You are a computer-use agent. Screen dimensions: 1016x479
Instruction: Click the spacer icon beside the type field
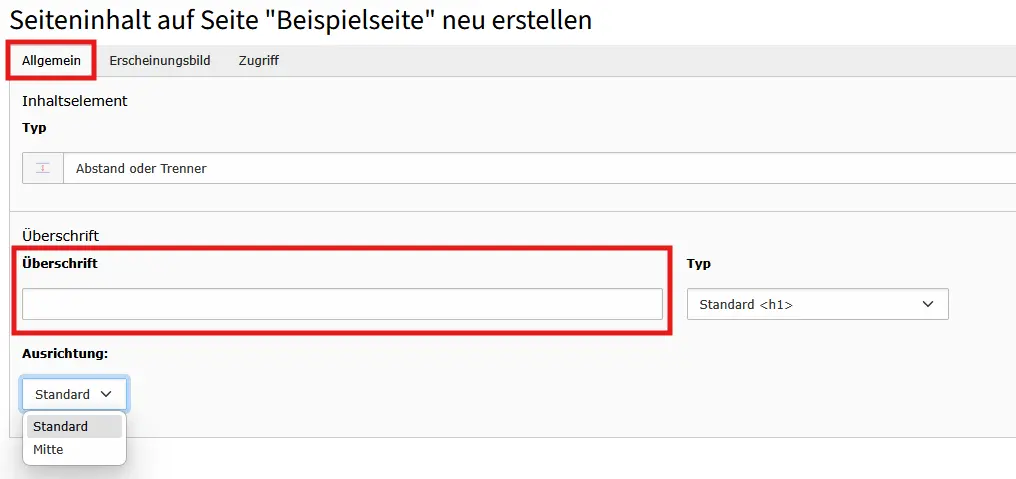[x=43, y=168]
